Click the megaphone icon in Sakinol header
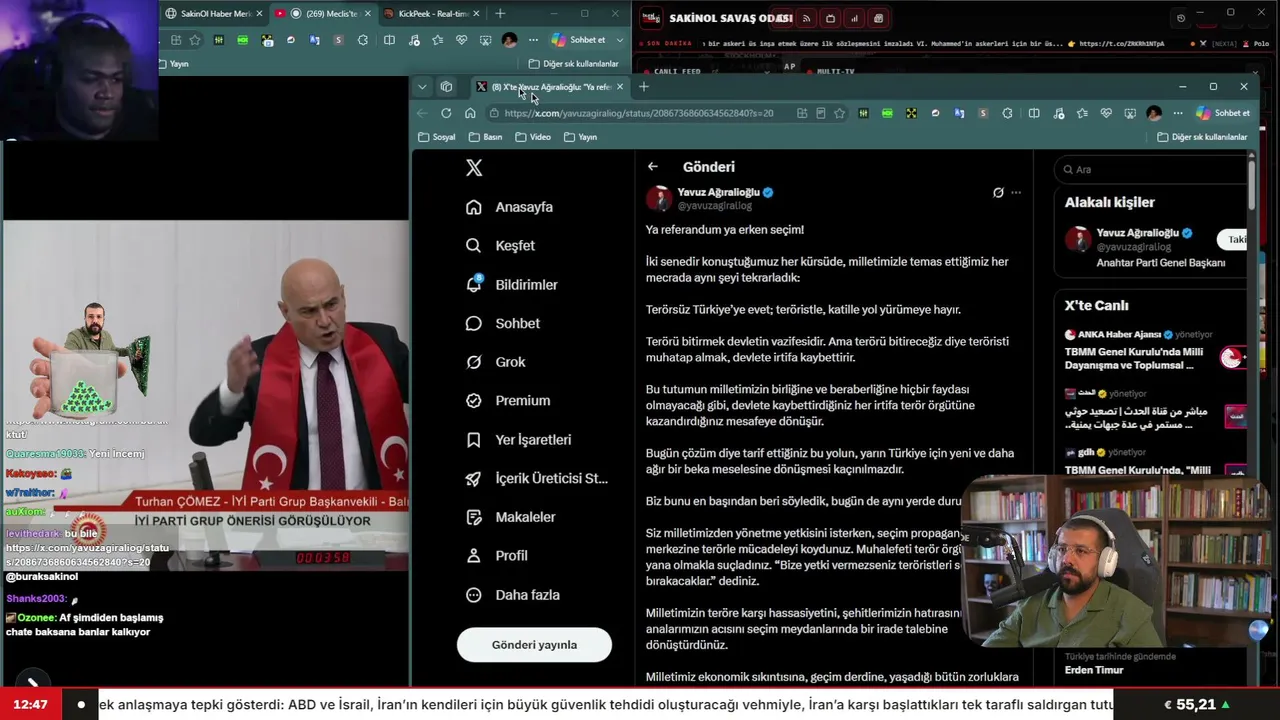Image resolution: width=1280 pixels, height=720 pixels. click(x=783, y=18)
